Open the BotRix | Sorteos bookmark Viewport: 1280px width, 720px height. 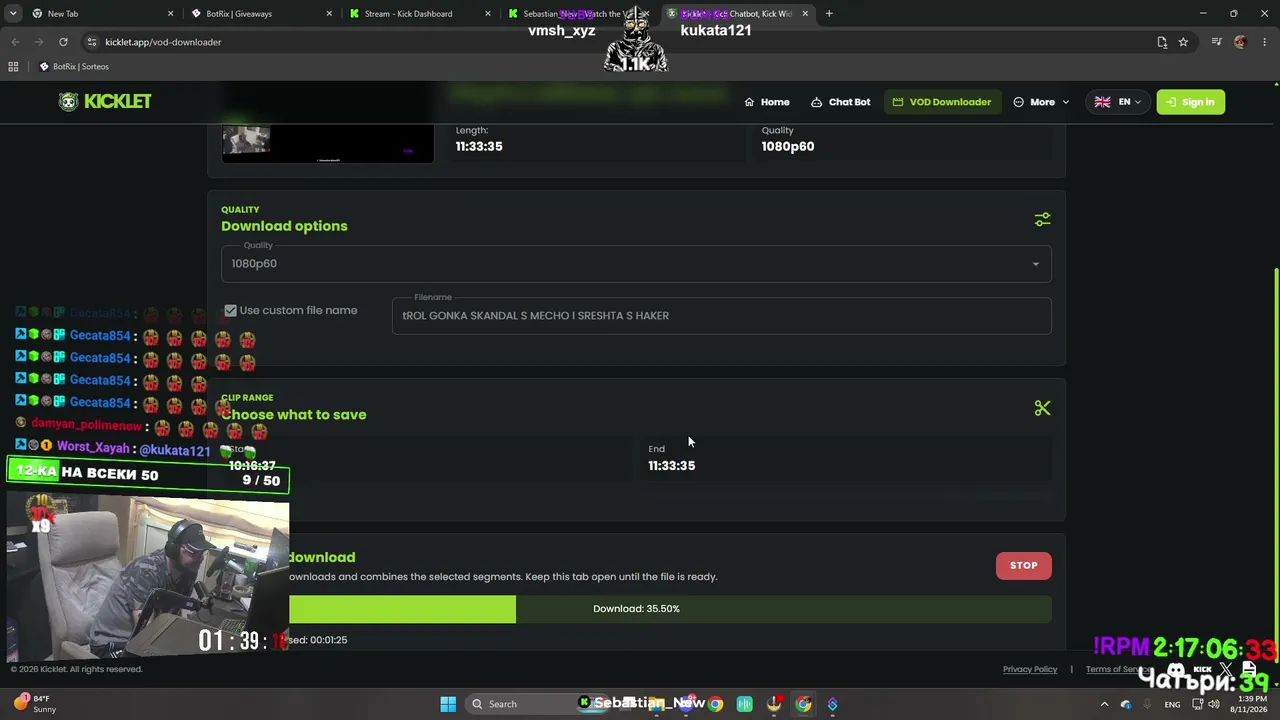pos(74,67)
